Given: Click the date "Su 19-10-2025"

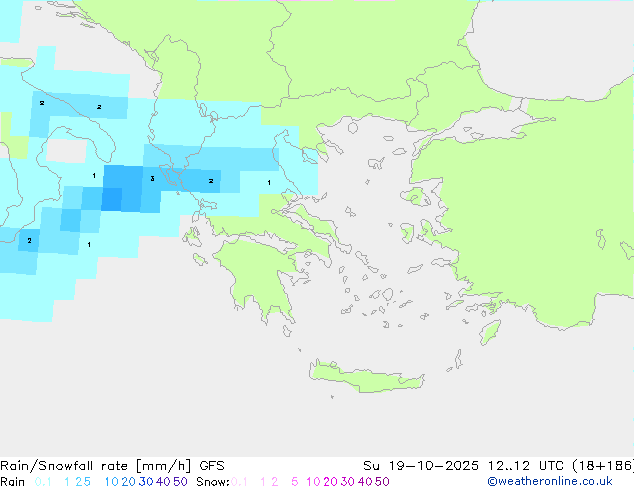Looking at the screenshot, I should (x=421, y=466).
